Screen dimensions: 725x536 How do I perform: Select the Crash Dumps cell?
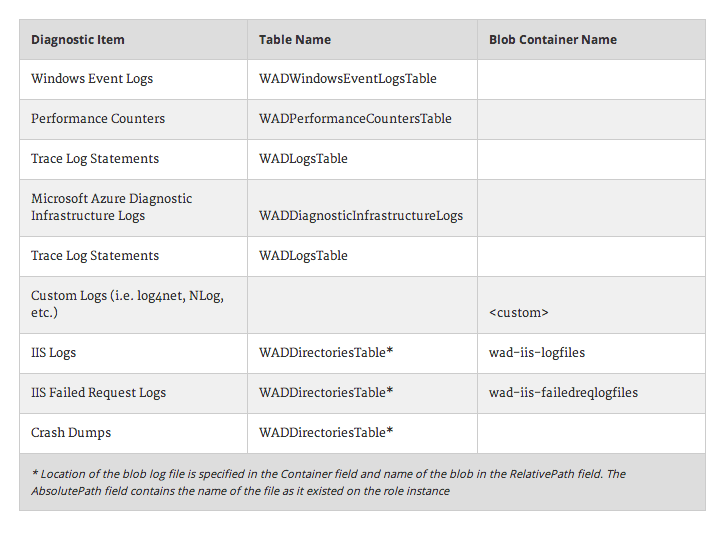[x=71, y=433]
